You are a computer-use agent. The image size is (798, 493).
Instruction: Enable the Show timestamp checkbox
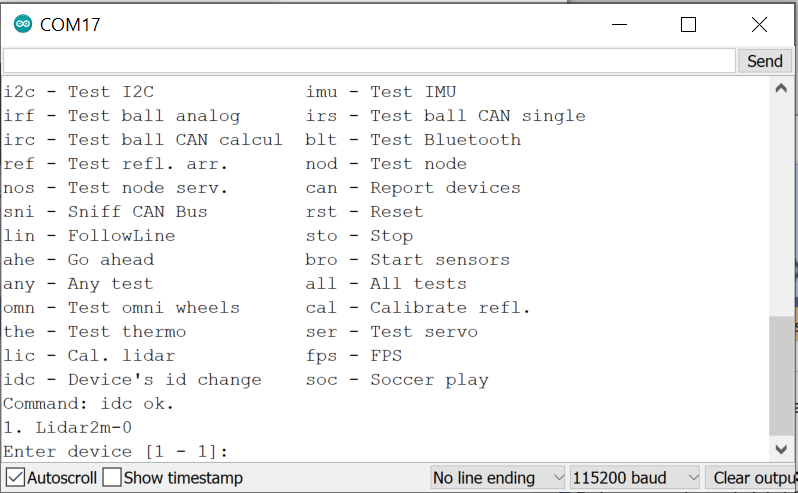coord(113,478)
